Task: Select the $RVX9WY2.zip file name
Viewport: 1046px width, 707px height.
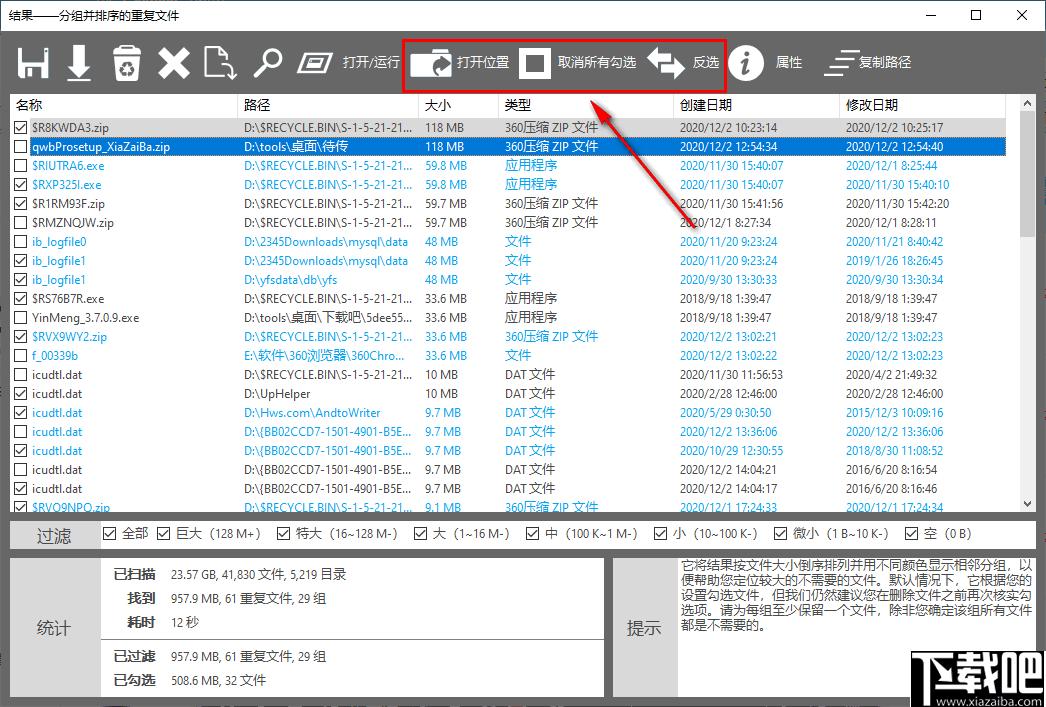Action: (69, 337)
